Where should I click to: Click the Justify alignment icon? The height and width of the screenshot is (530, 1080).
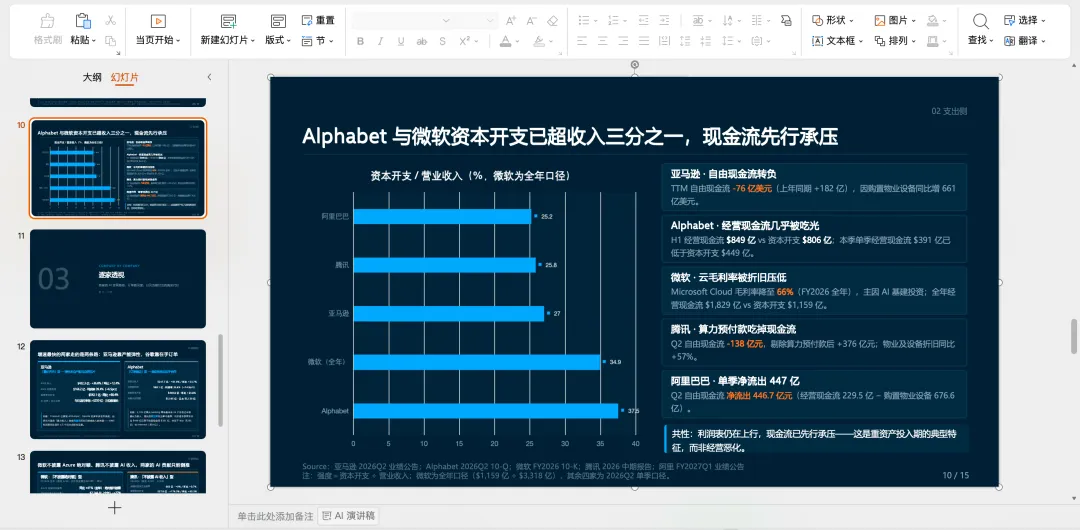click(644, 41)
